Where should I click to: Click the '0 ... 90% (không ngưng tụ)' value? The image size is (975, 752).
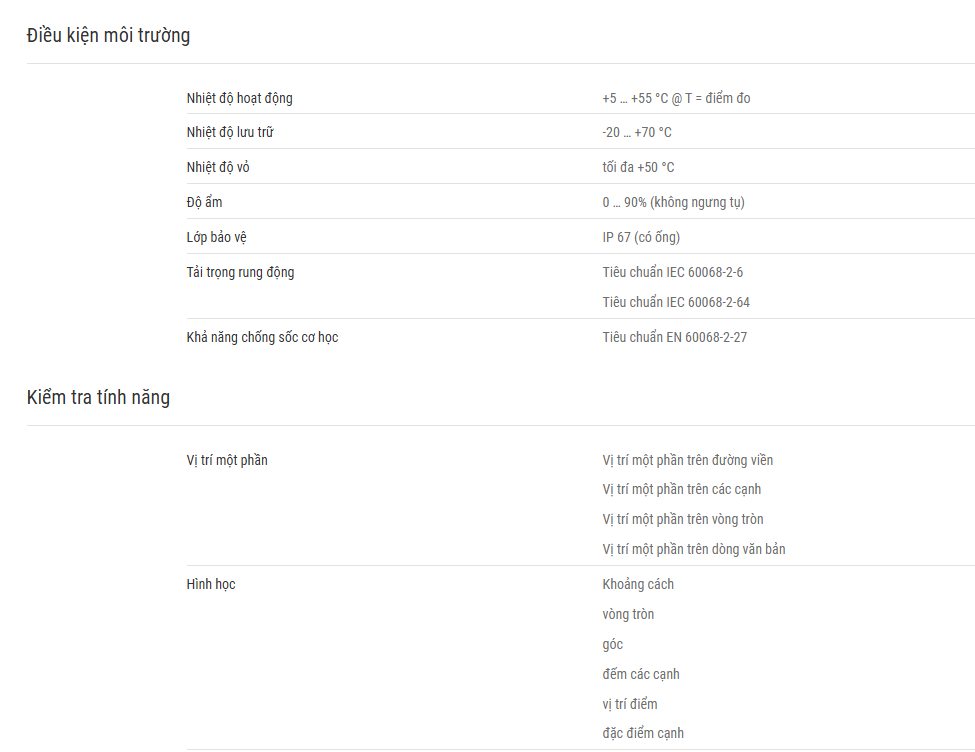point(673,202)
